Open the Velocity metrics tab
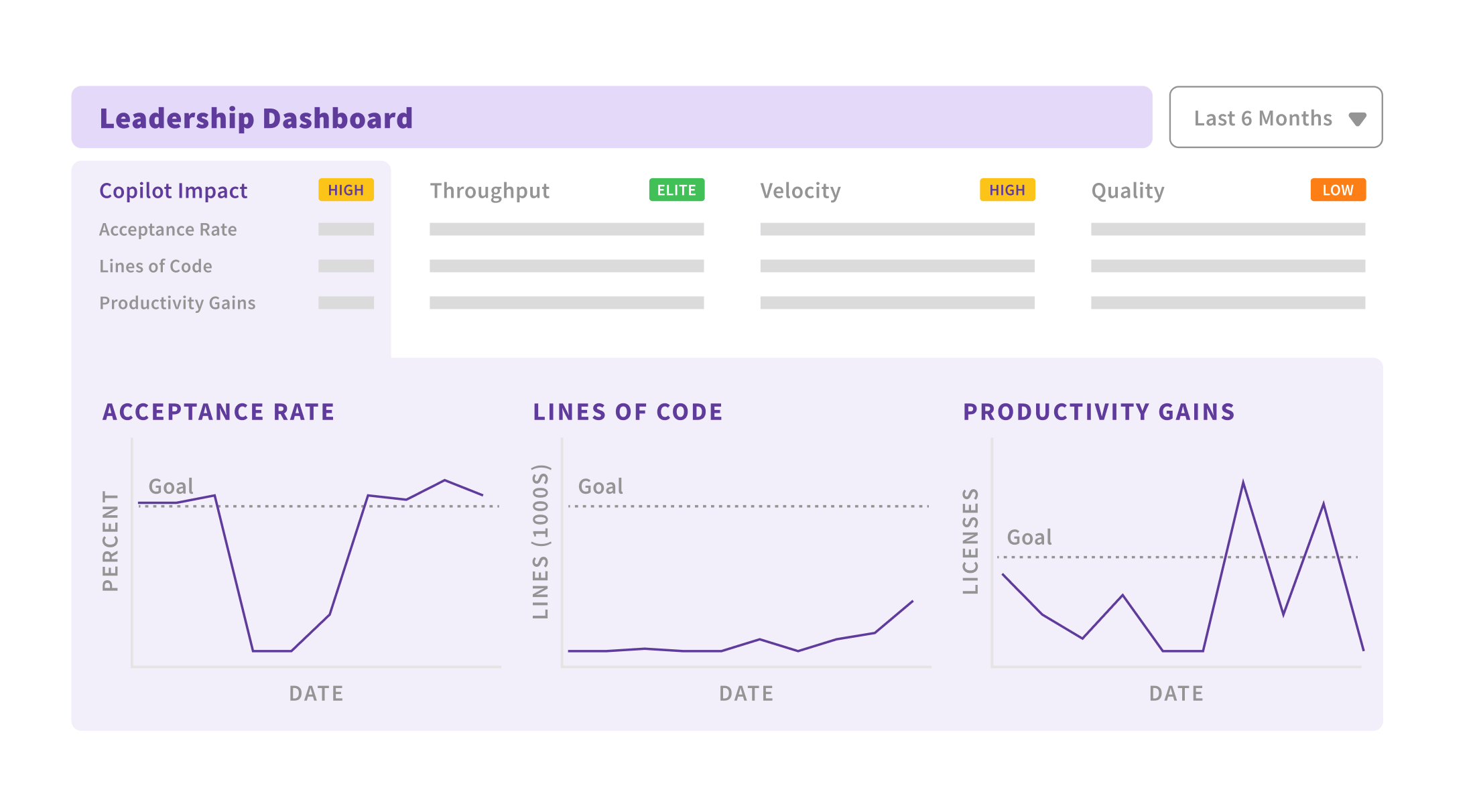Viewport: 1475px width, 812px height. (800, 191)
